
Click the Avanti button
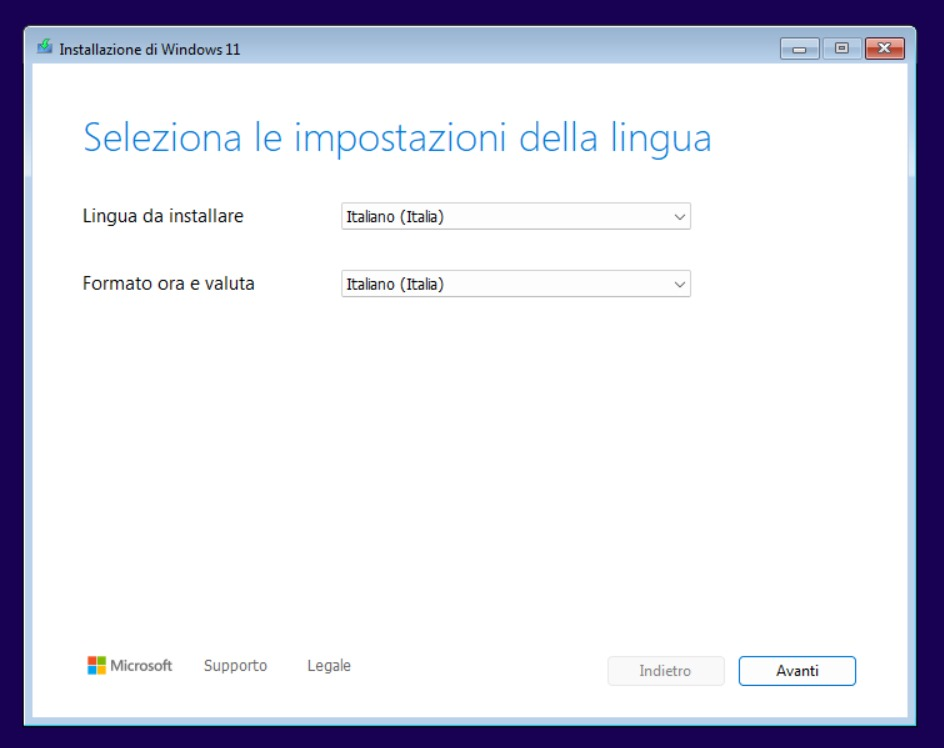[797, 671]
